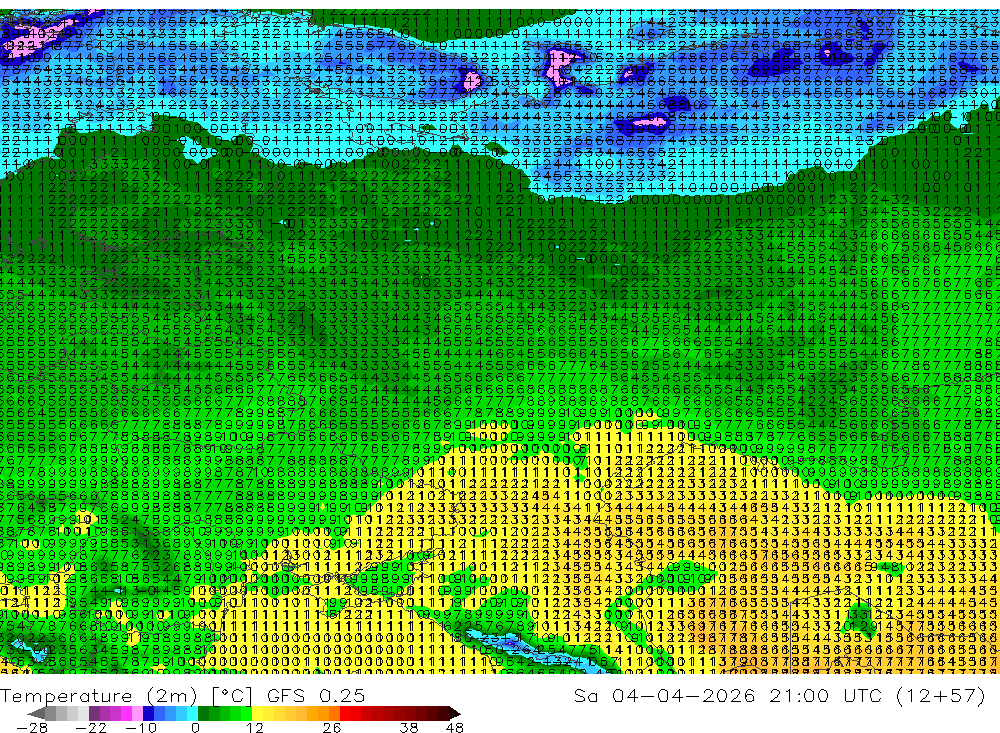Click the 'Sa 04-04-2026' date text
1000x733 pixels.
click(664, 695)
